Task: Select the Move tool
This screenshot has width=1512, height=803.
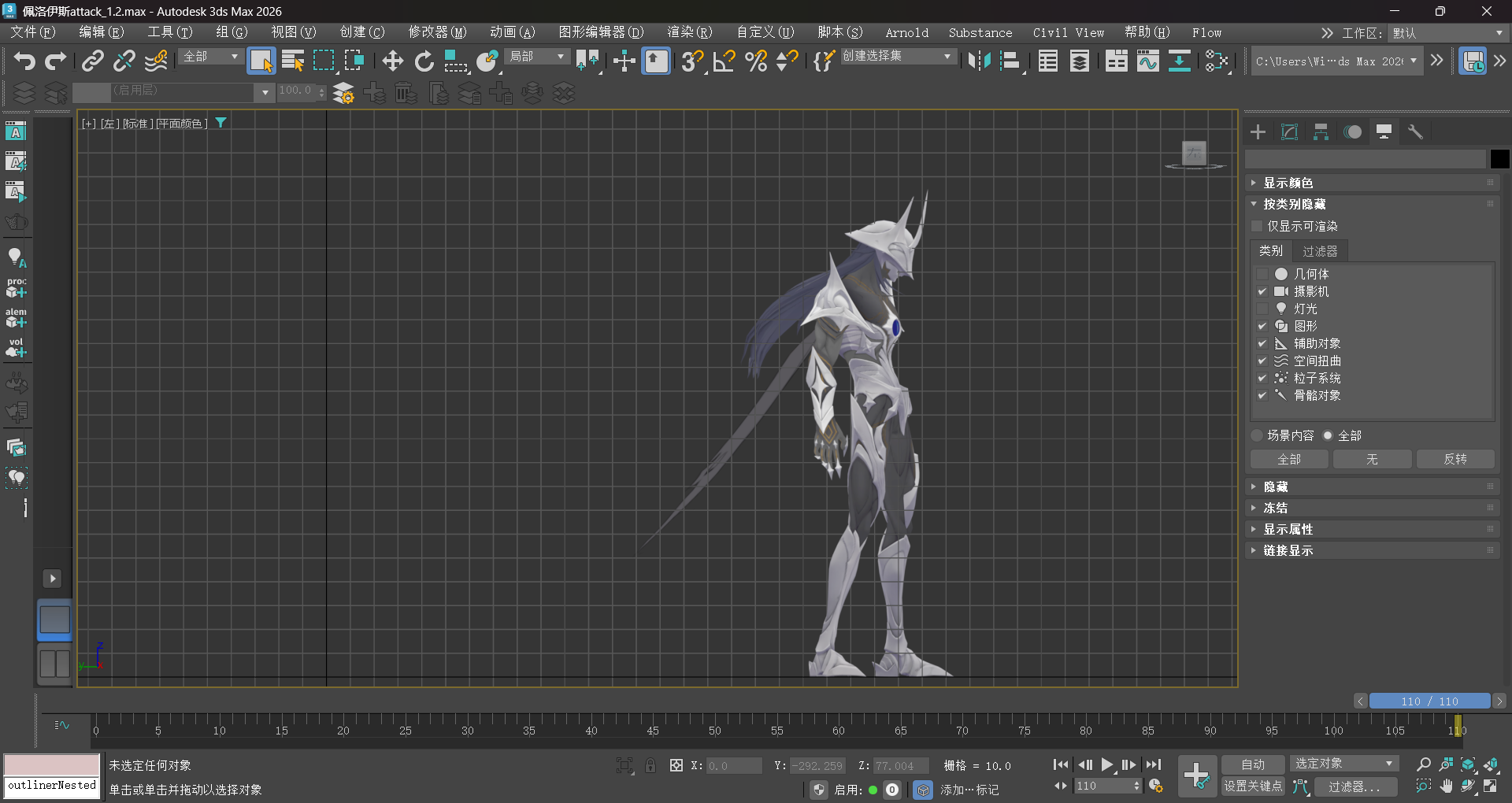Action: pyautogui.click(x=392, y=61)
